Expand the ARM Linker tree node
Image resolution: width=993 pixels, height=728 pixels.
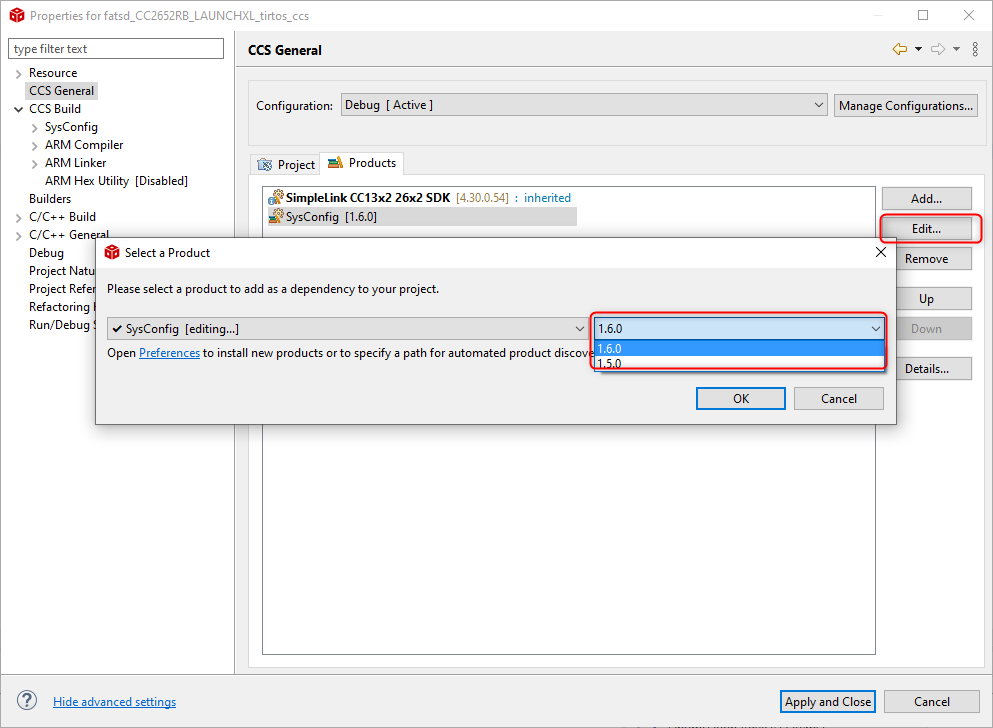pos(34,164)
